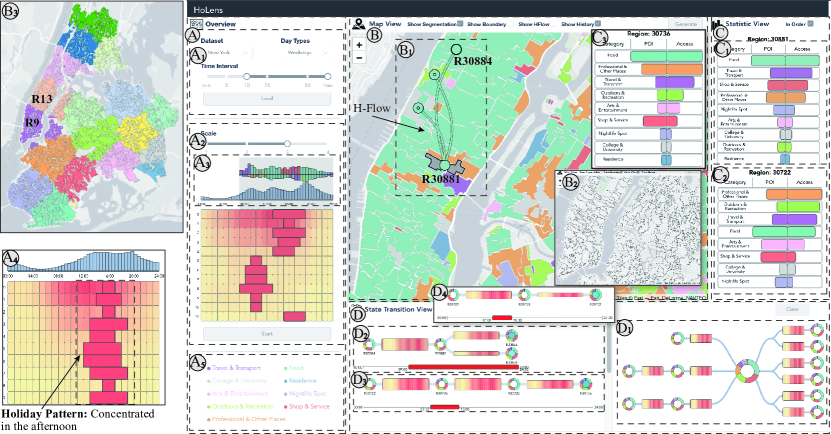This screenshot has height=434, width=831.
Task: Click College & University legend entry
Action: pos(236,380)
